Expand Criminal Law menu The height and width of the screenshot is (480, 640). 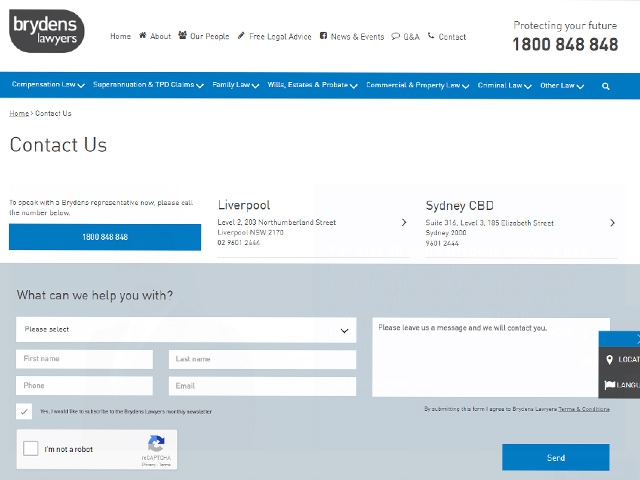click(504, 85)
